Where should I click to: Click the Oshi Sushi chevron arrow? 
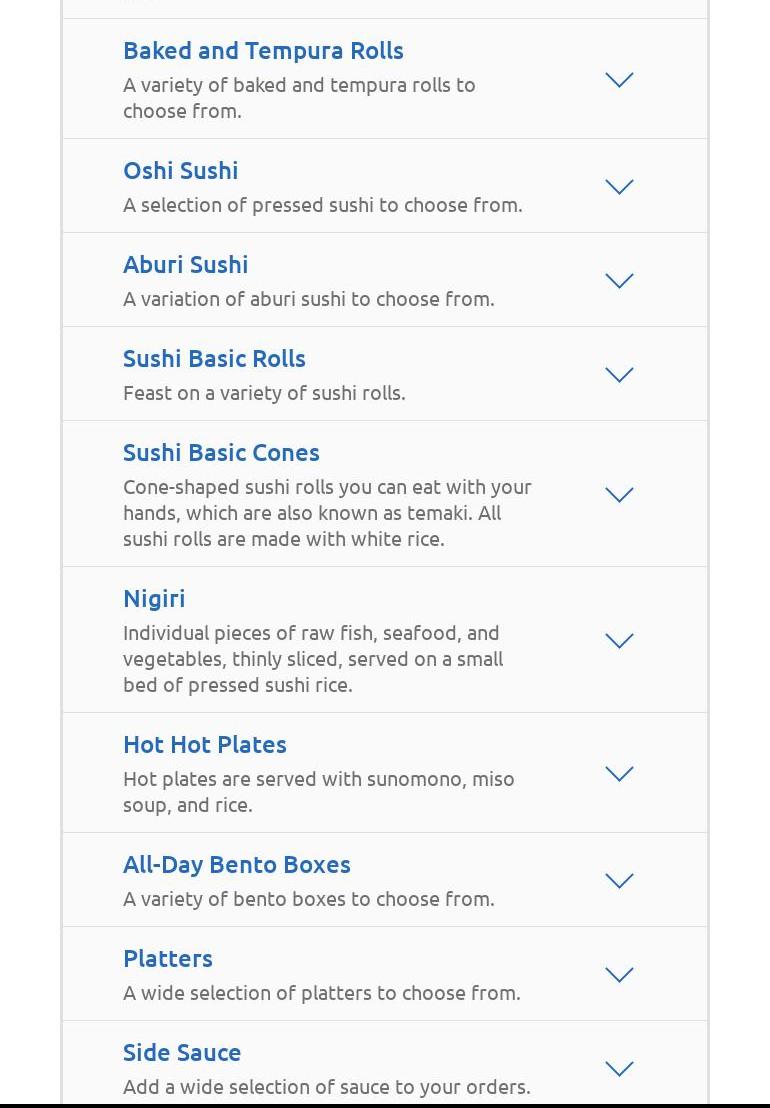(x=619, y=187)
